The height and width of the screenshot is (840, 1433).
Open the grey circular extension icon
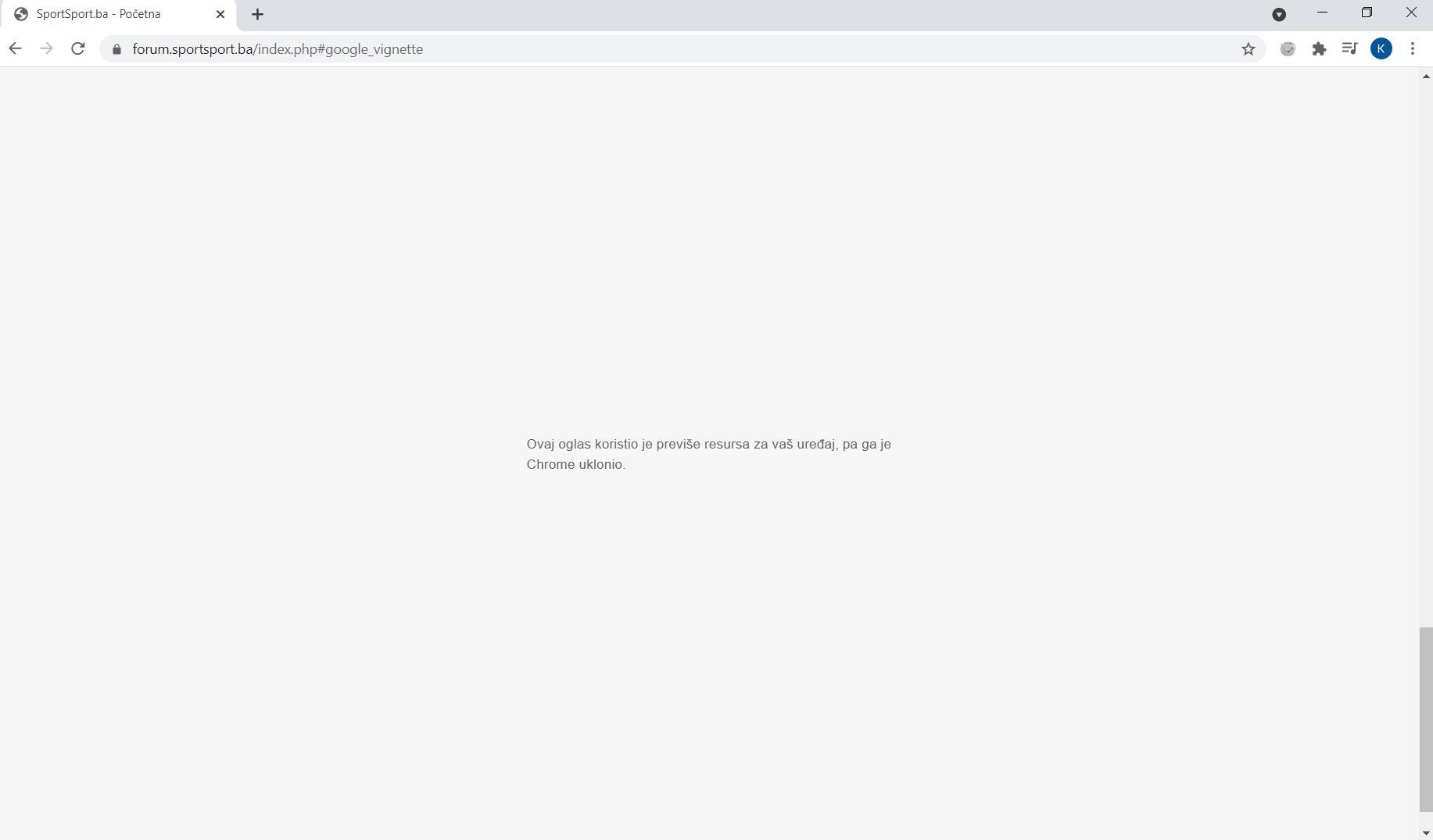(x=1288, y=49)
